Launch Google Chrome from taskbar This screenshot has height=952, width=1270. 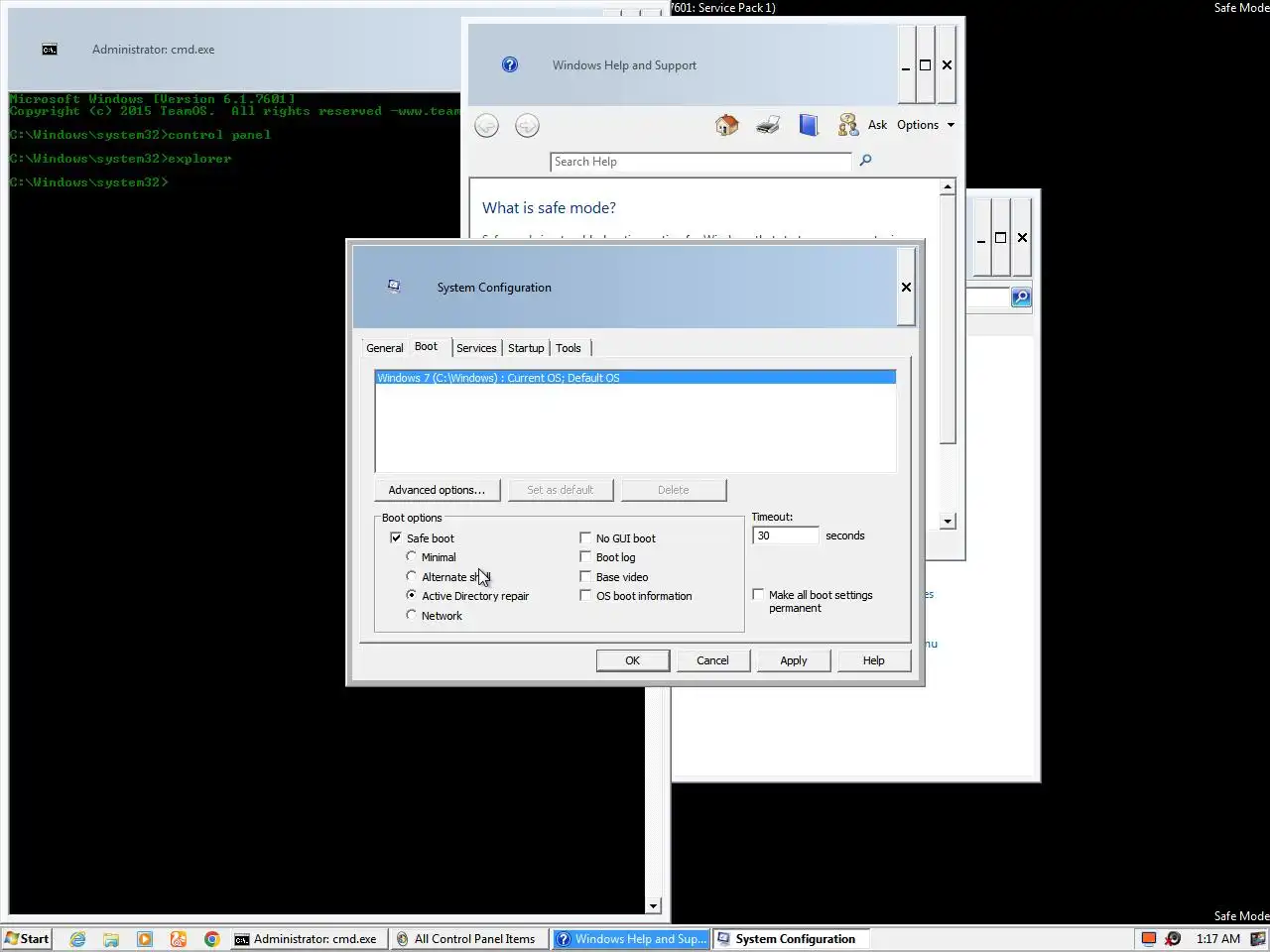point(211,939)
